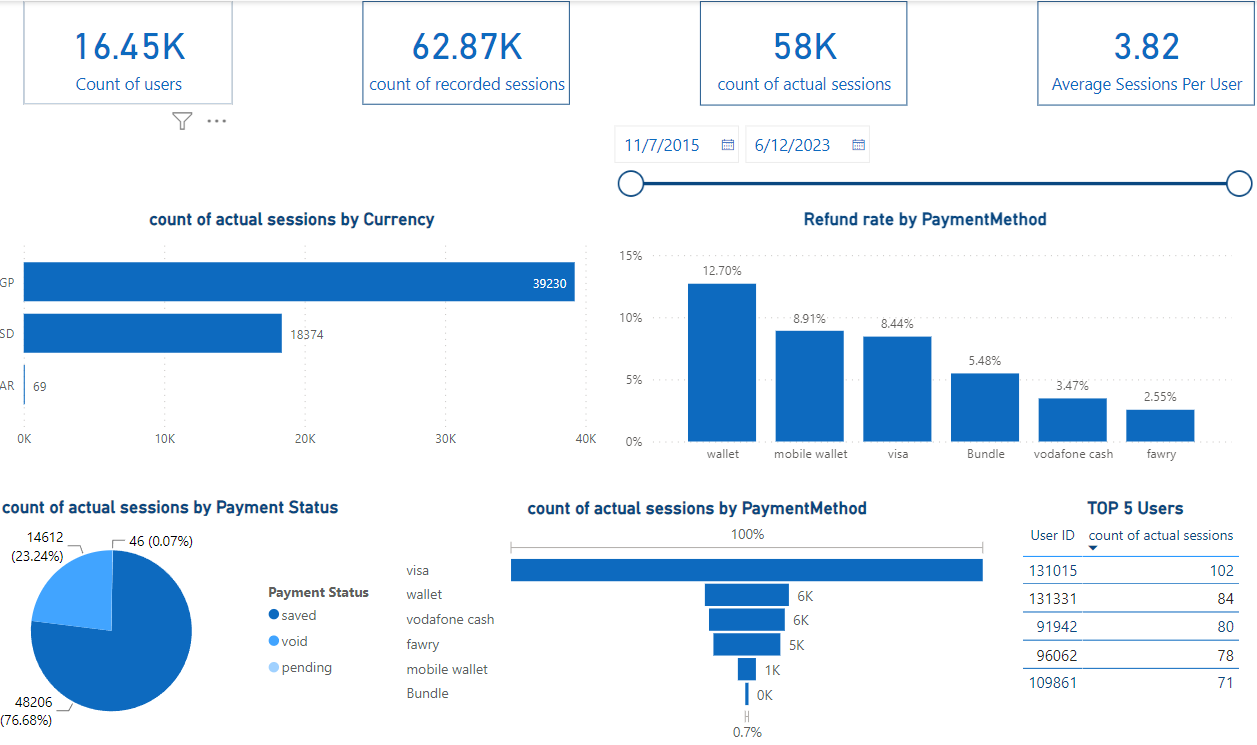The width and height of the screenshot is (1257, 745).
Task: Open the More options ellipsis menu
Action: click(217, 121)
